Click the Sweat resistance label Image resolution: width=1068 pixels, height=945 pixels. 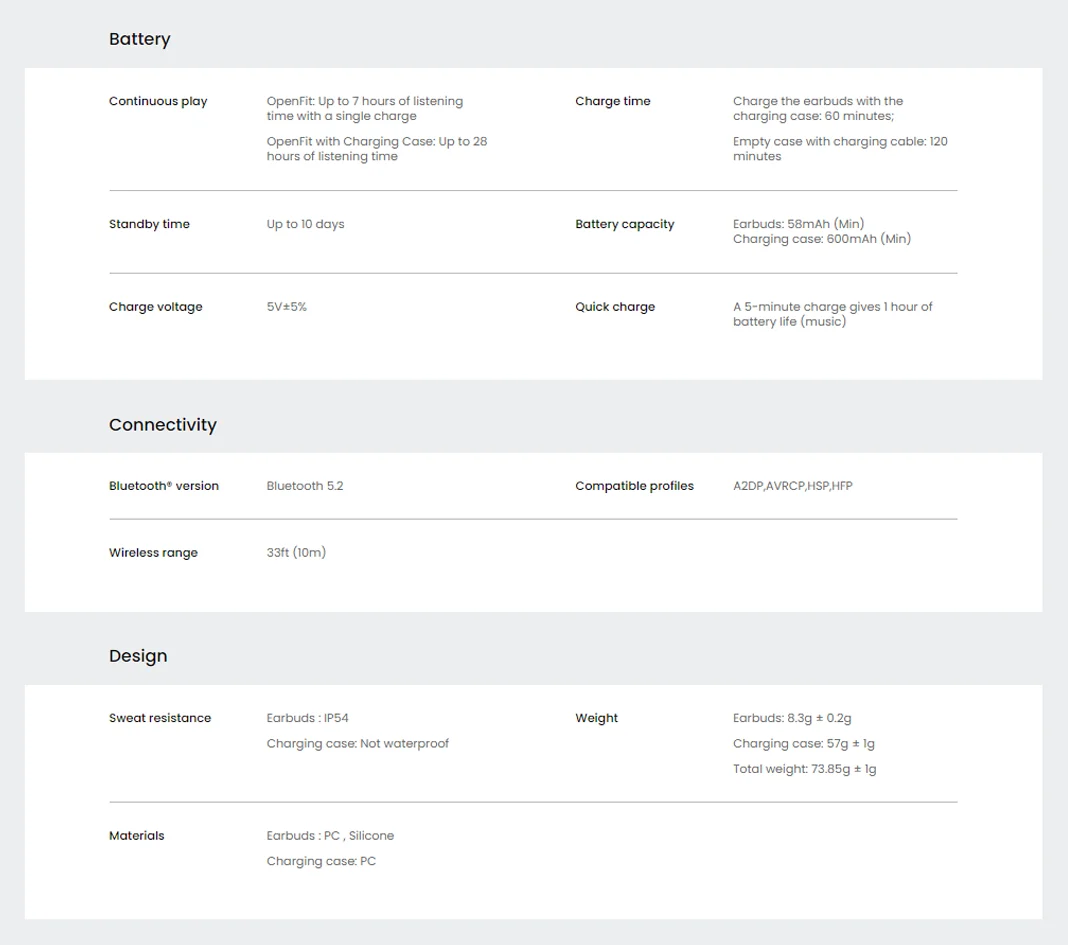coord(160,718)
